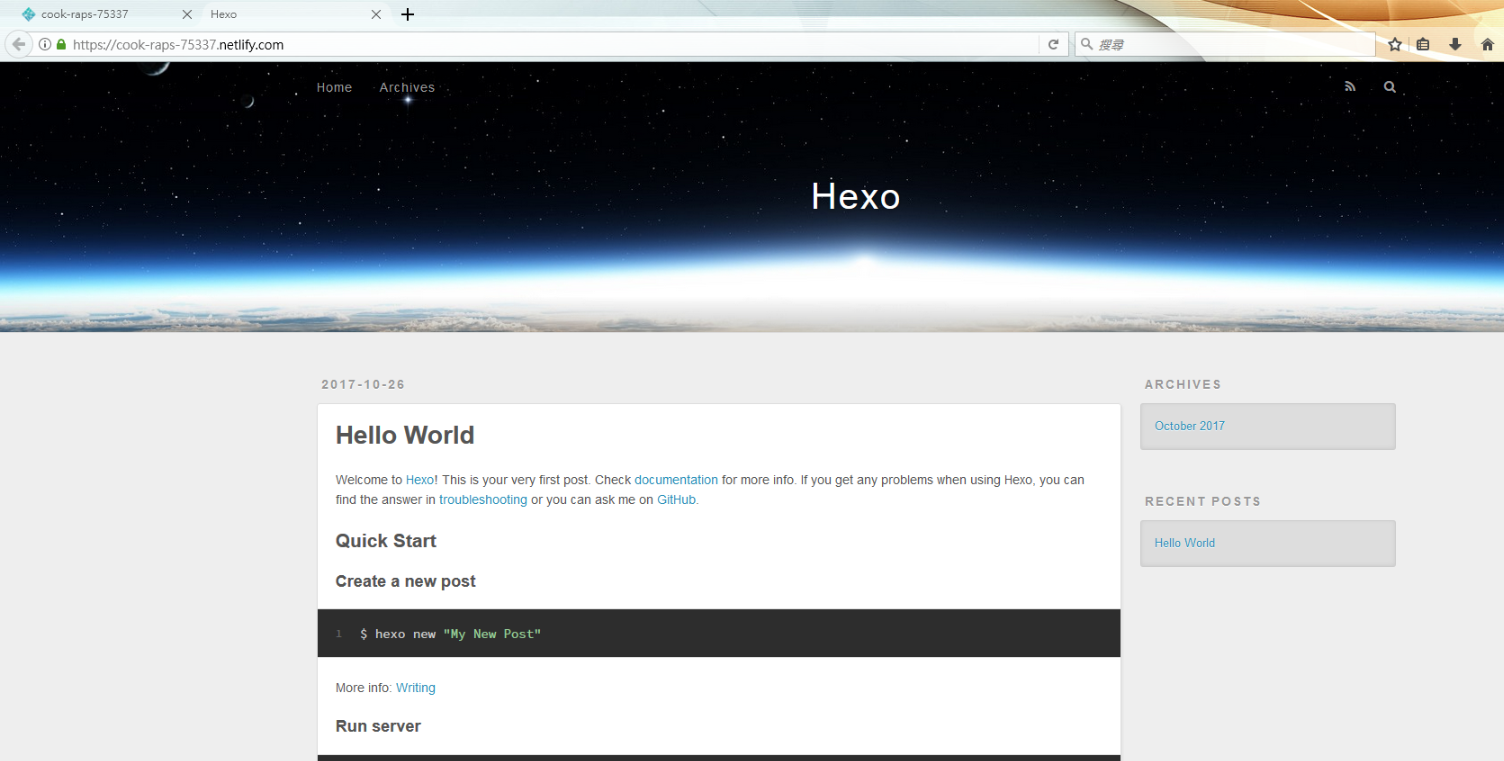Click the Create a new post heading
The image size is (1504, 761).
(x=405, y=581)
